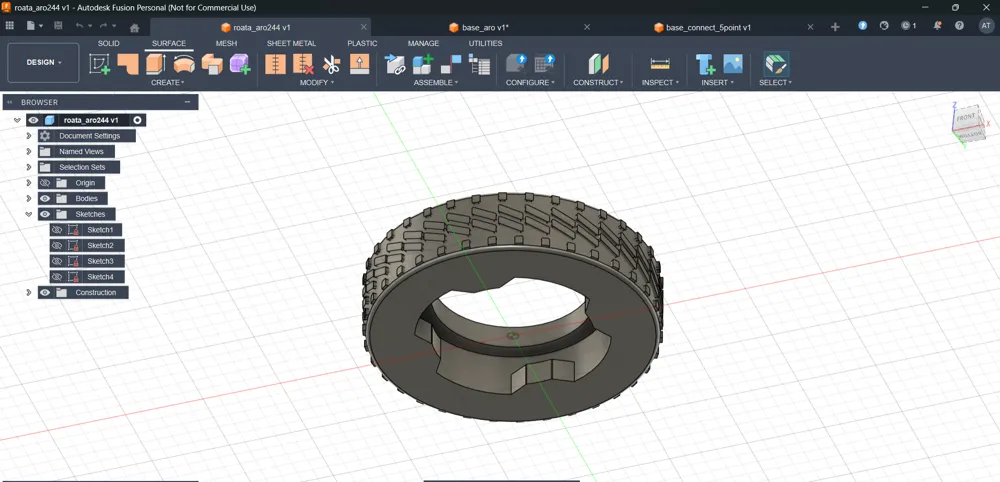Select the Trim scissors tool
Image resolution: width=1000 pixels, height=482 pixels.
(x=332, y=64)
